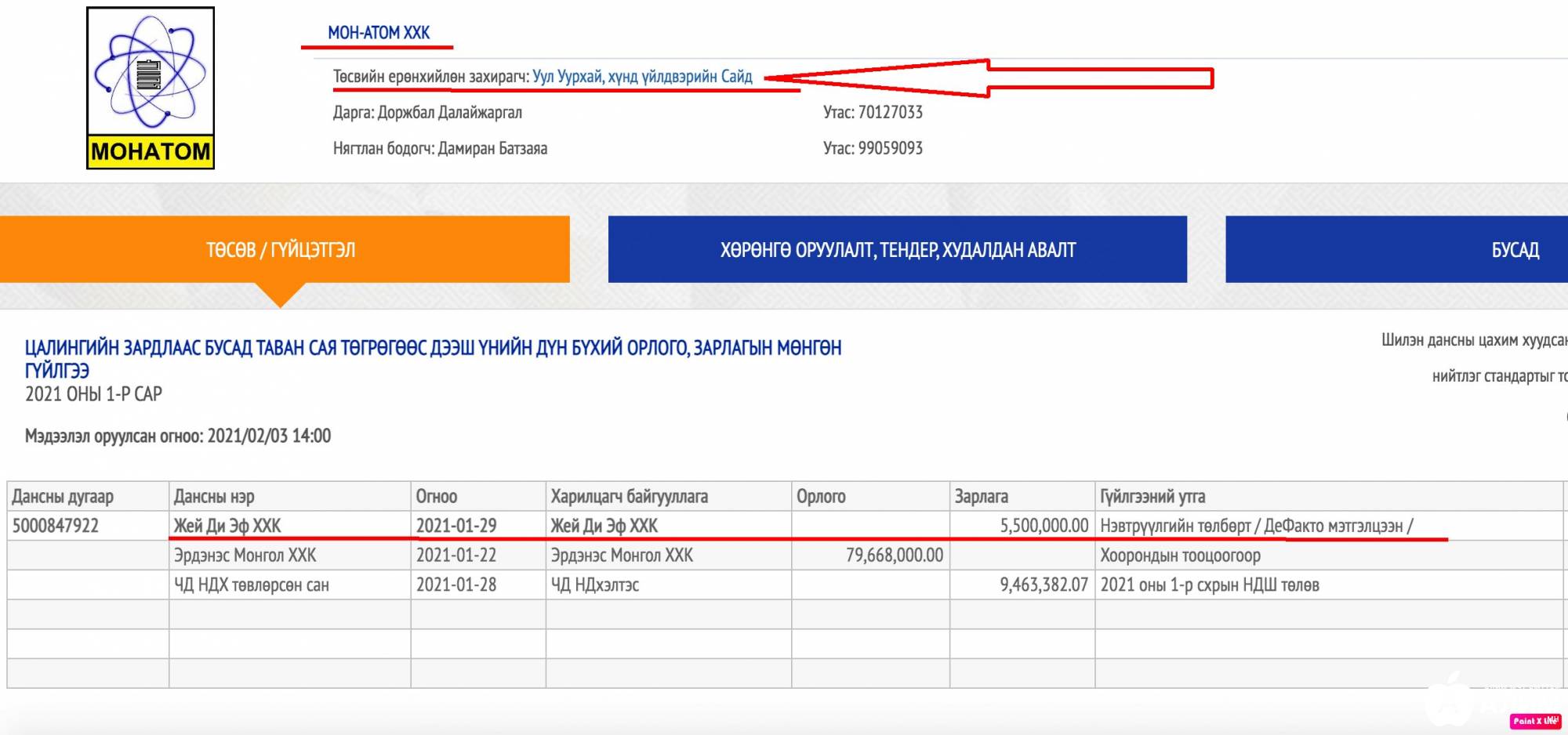Select the ТӨСӨВ / ГҮЙЦЭТГЭЛ tab
The image size is (1568, 735).
pos(285,250)
